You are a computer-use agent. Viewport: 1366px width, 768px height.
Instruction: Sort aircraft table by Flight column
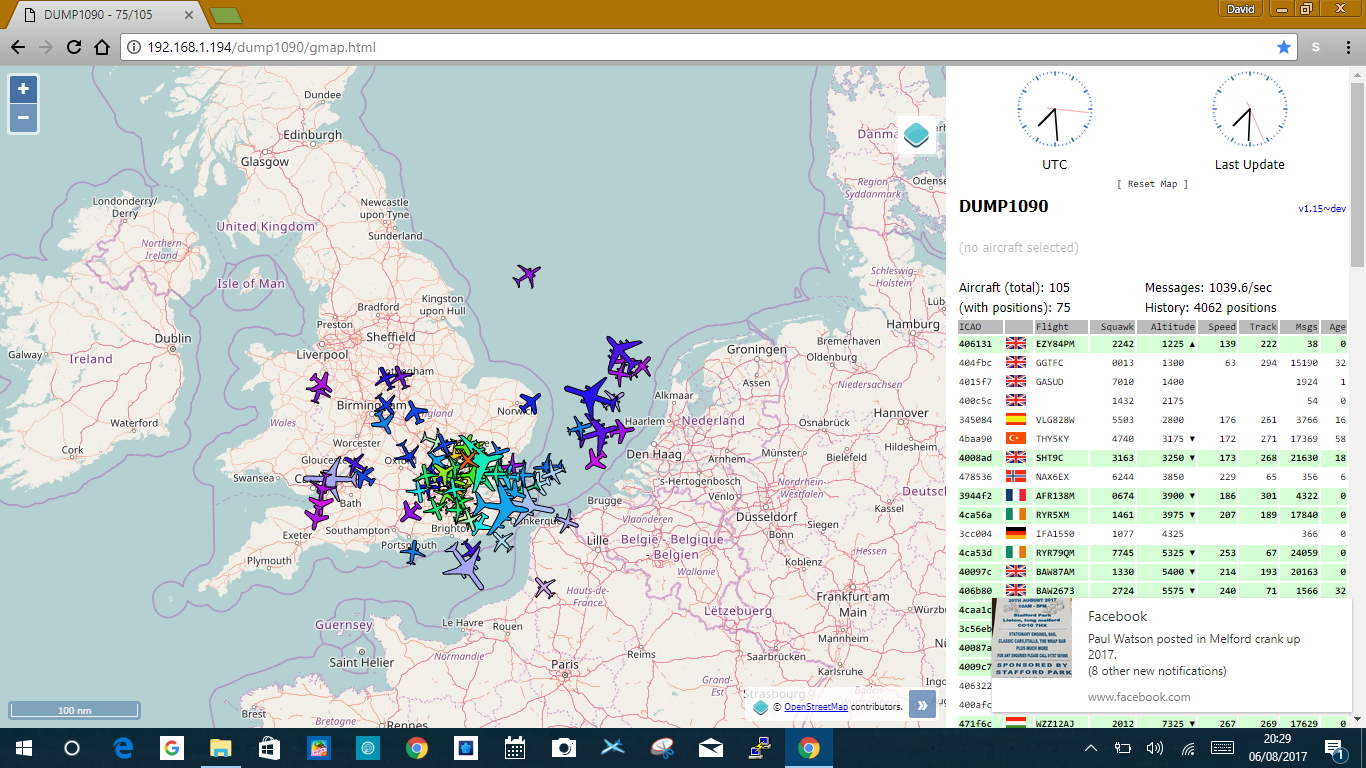1052,327
